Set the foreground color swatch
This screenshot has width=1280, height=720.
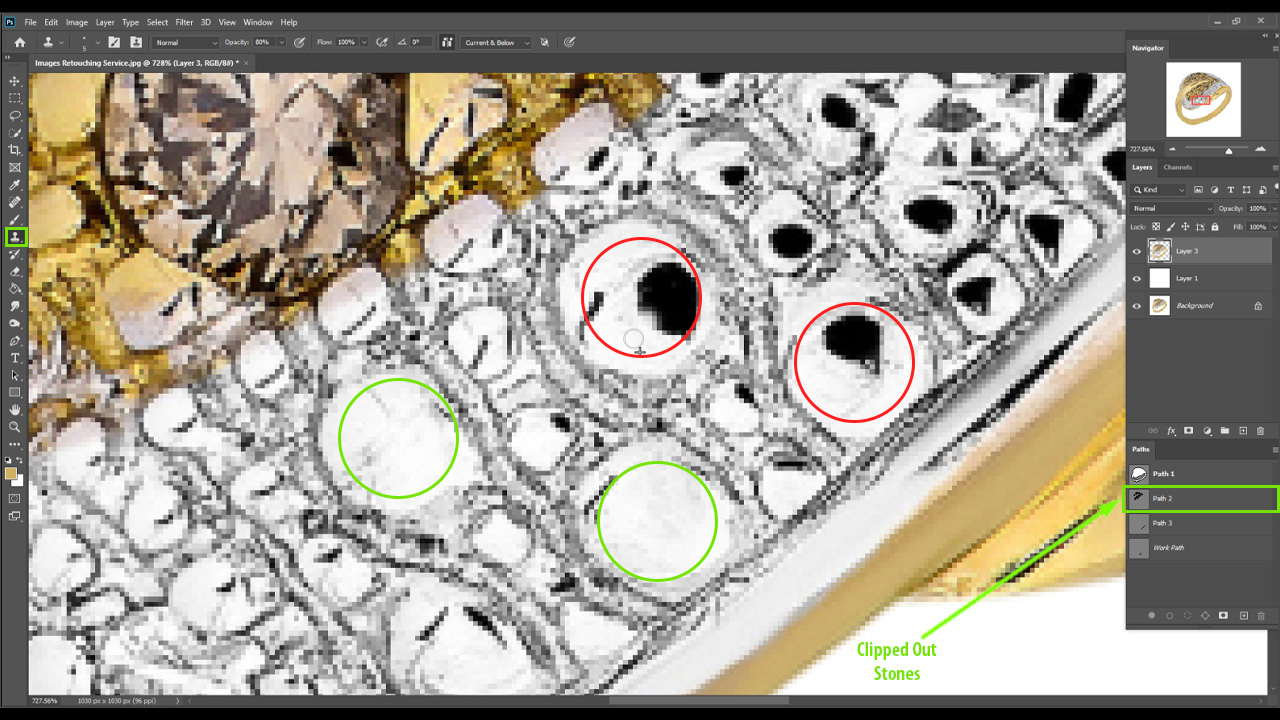click(11, 473)
